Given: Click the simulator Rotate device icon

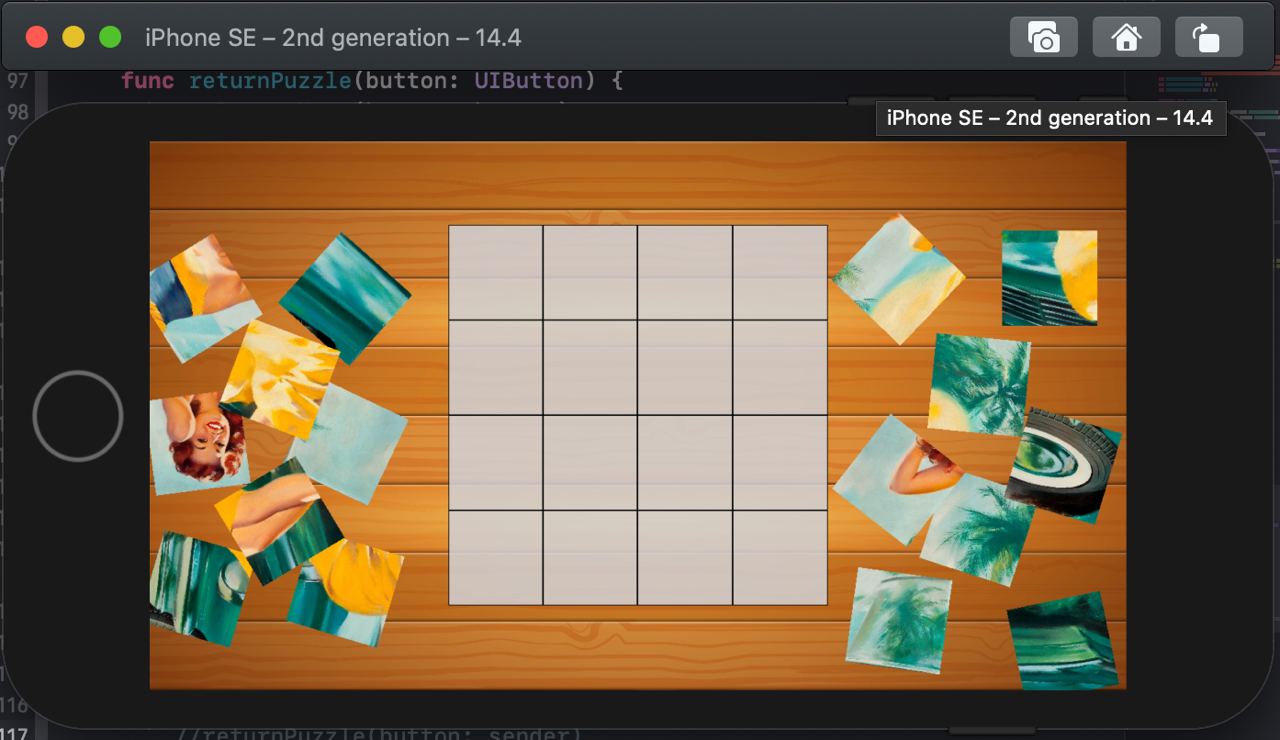Looking at the screenshot, I should (x=1208, y=38).
